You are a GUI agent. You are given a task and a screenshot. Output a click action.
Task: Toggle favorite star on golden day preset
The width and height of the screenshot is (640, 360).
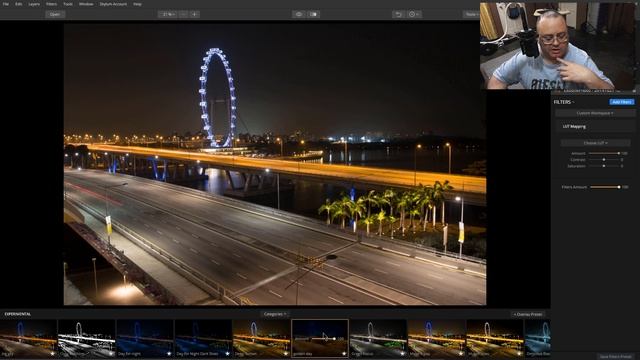tap(344, 353)
